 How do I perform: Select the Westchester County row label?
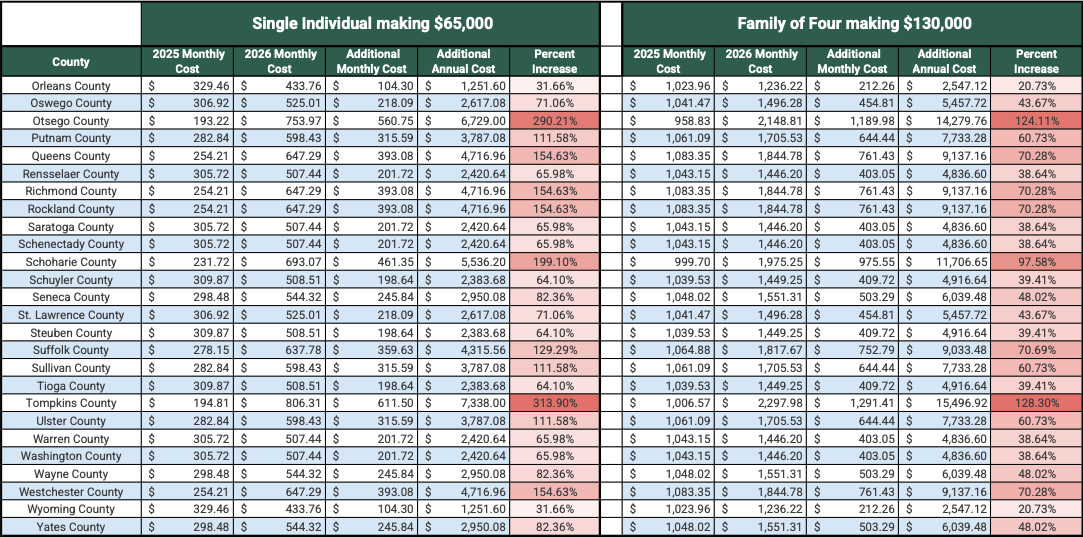tap(71, 491)
